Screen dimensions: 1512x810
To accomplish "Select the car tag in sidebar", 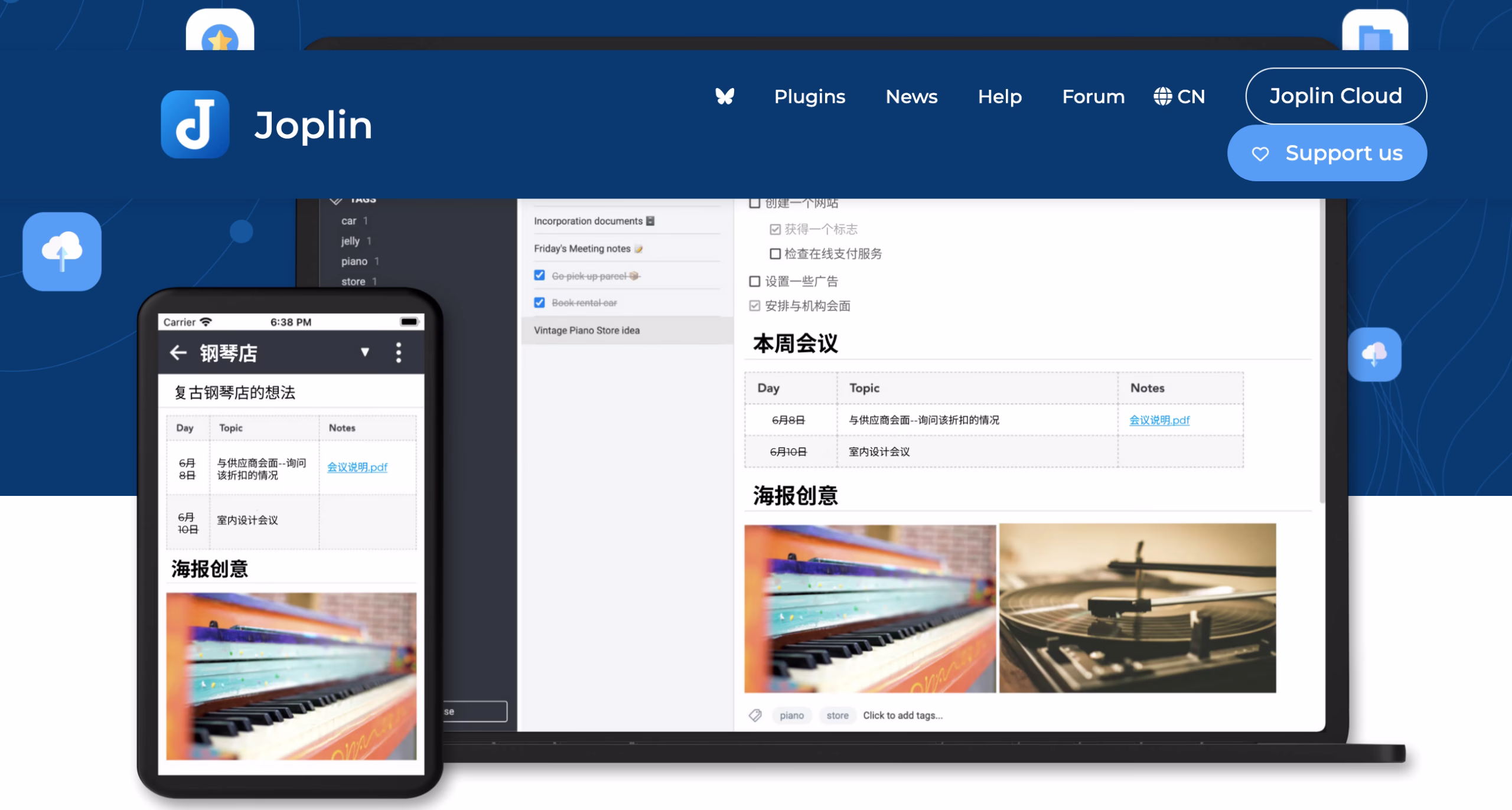I will pos(354,221).
